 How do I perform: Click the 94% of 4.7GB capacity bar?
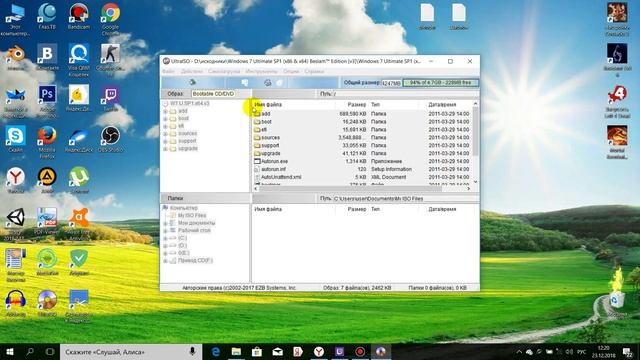[x=440, y=82]
